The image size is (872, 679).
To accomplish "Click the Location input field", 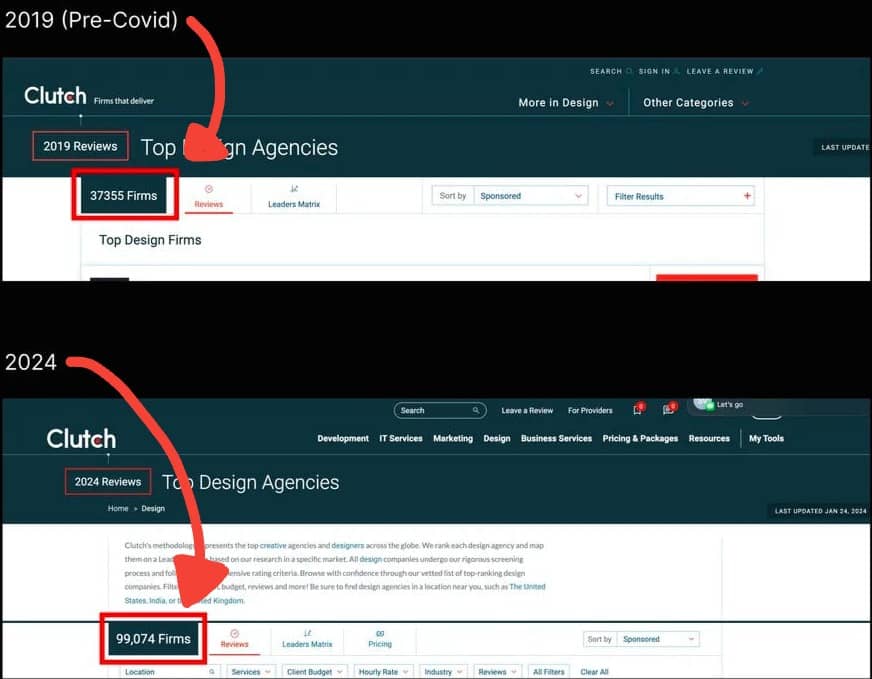I will pos(170,672).
